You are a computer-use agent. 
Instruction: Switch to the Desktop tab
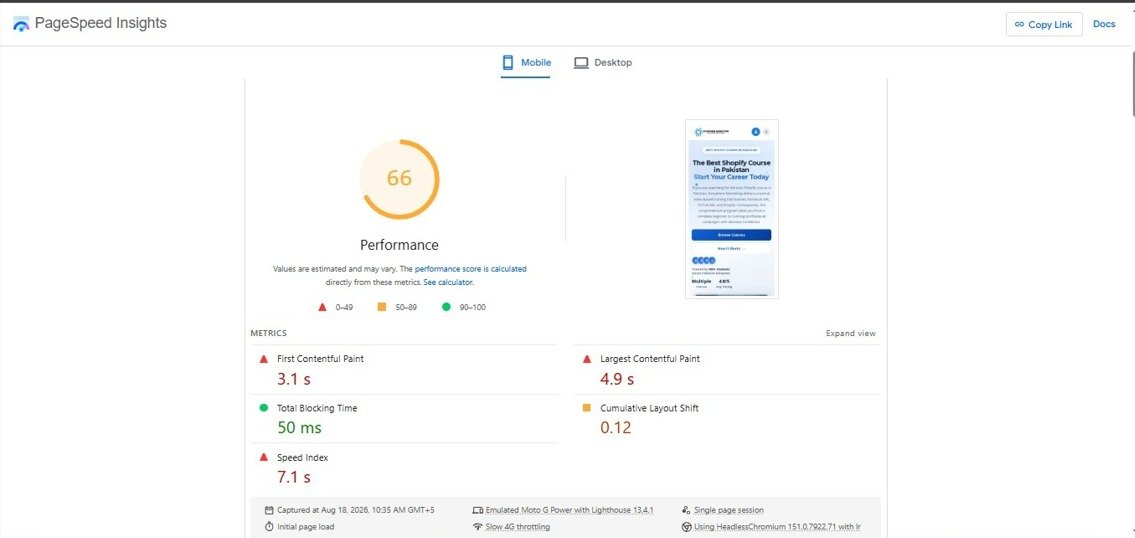click(x=603, y=63)
